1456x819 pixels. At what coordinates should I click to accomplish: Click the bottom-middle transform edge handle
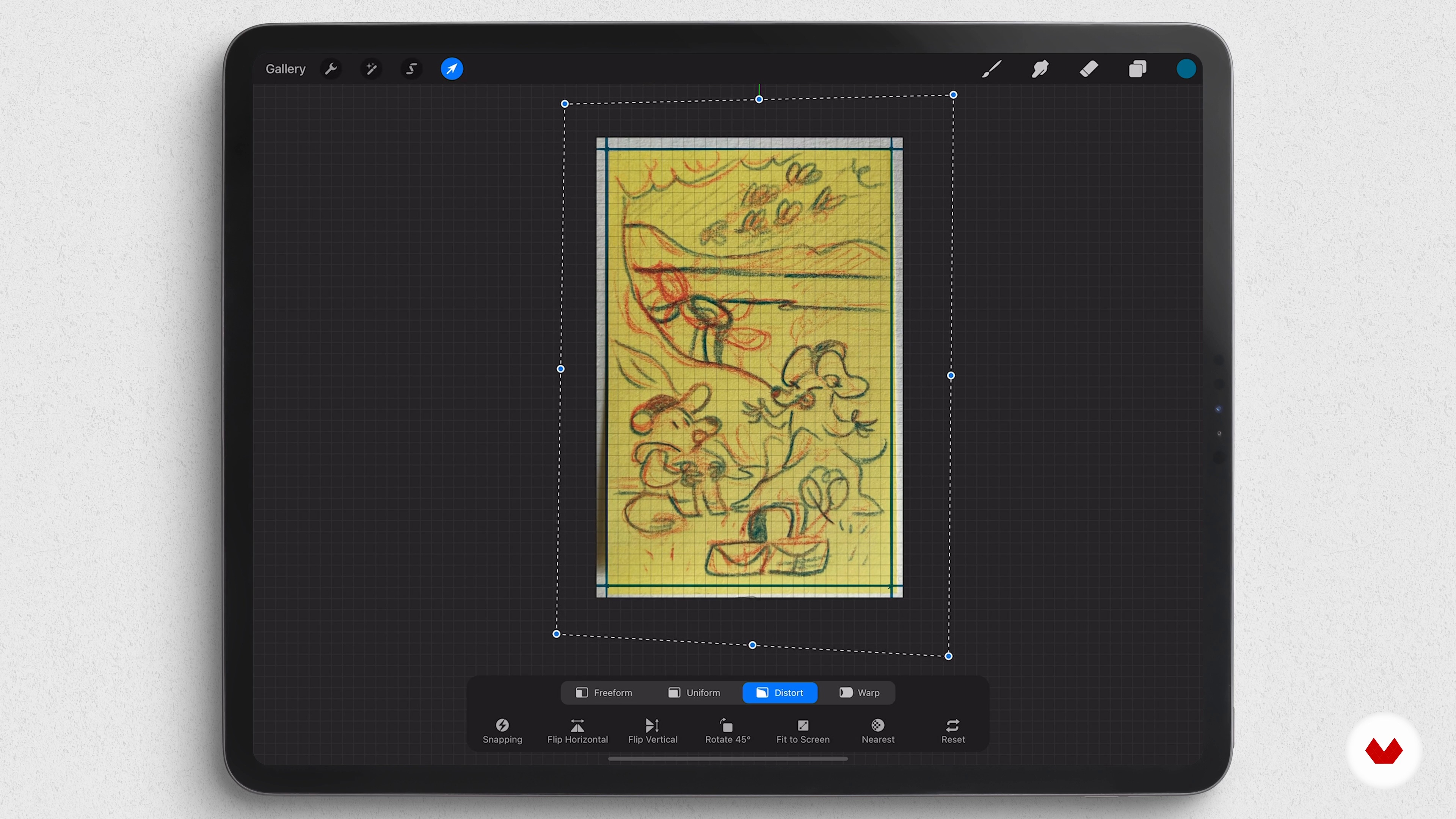[752, 645]
